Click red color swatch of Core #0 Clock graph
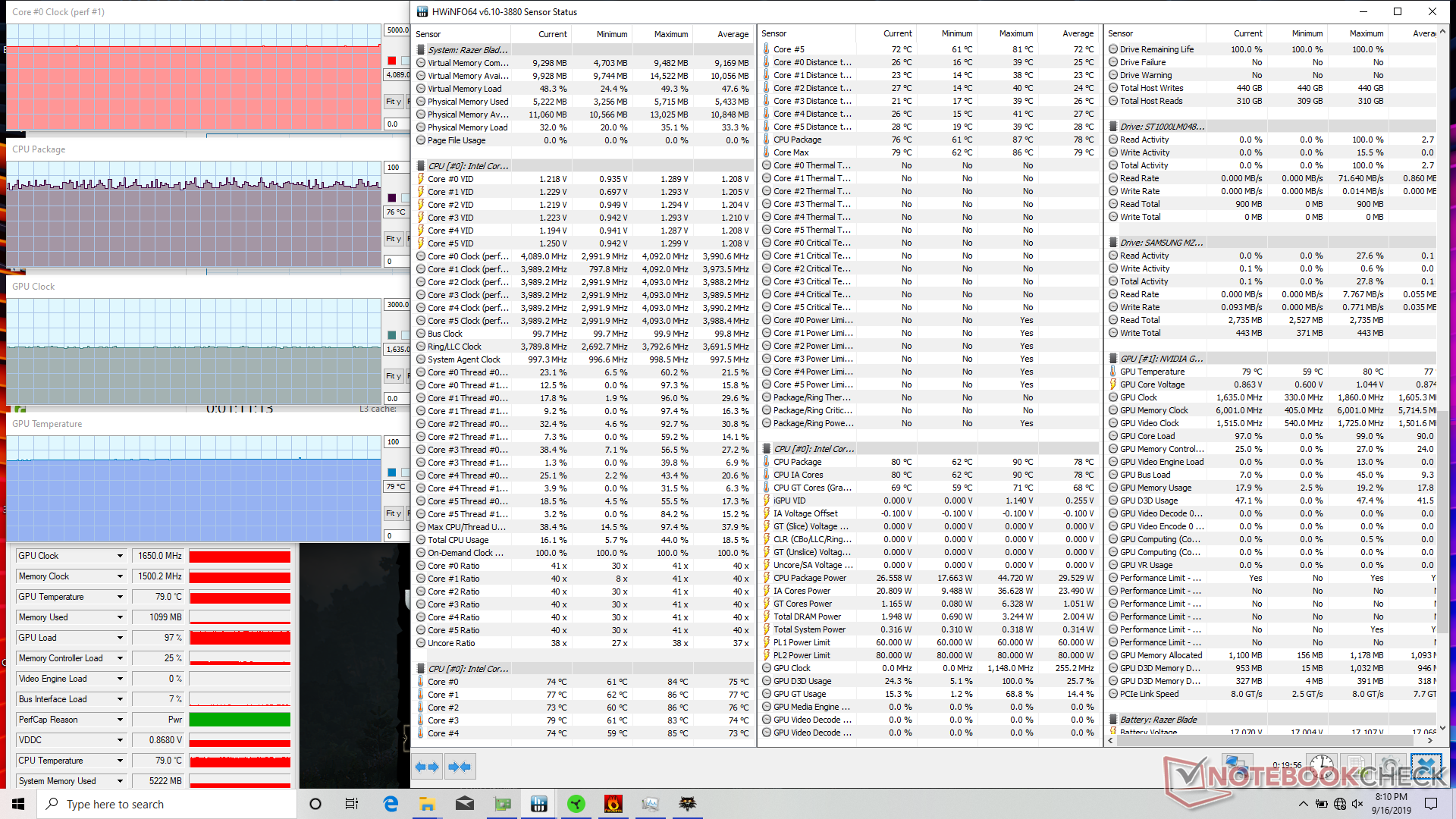This screenshot has width=1456, height=819. (391, 61)
